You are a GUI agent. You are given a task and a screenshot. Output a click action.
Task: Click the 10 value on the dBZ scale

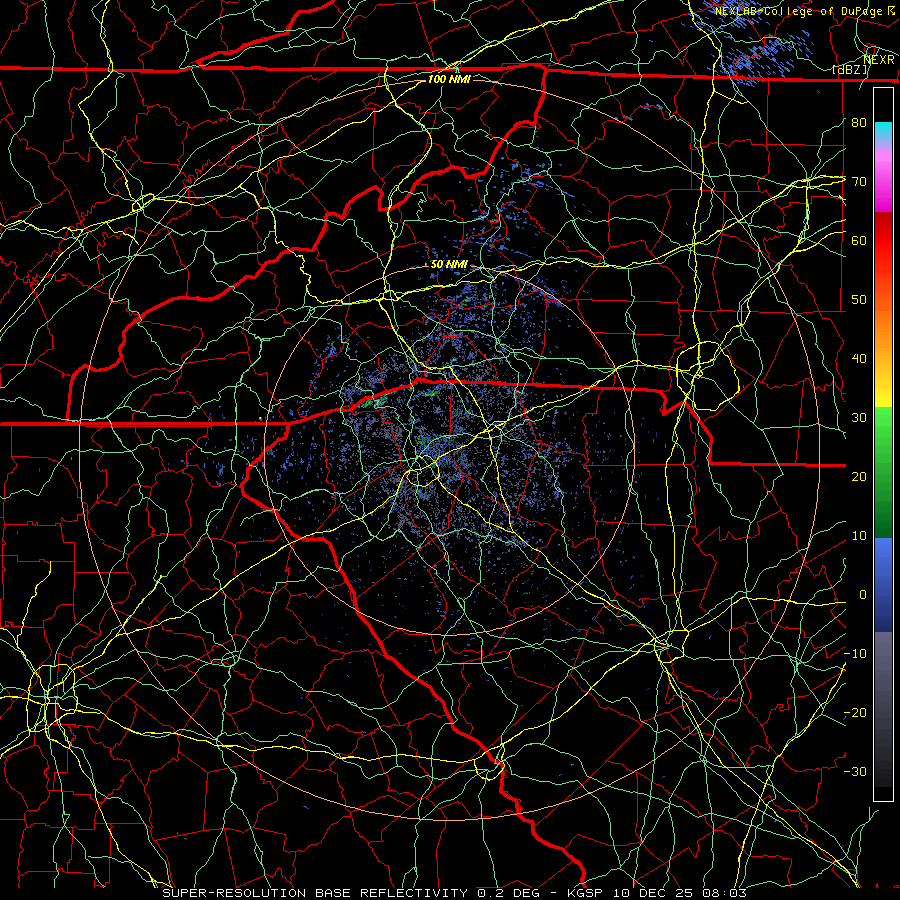click(859, 536)
